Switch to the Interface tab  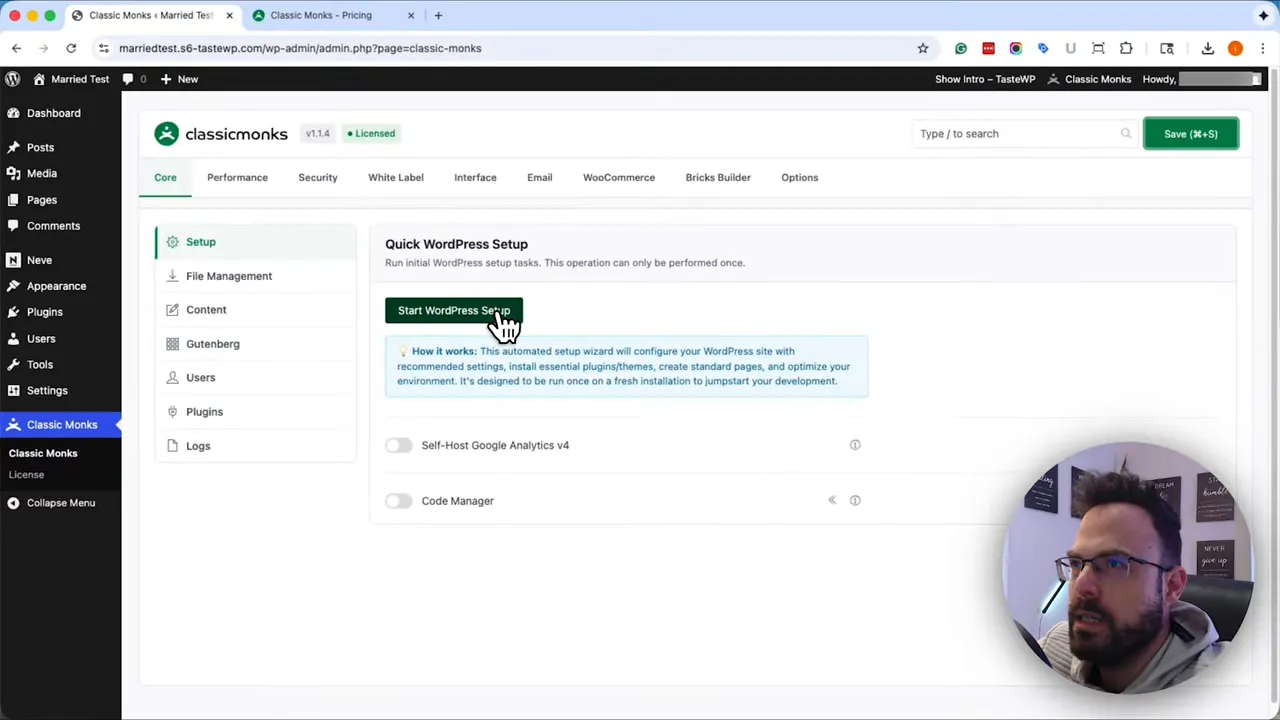tap(475, 177)
